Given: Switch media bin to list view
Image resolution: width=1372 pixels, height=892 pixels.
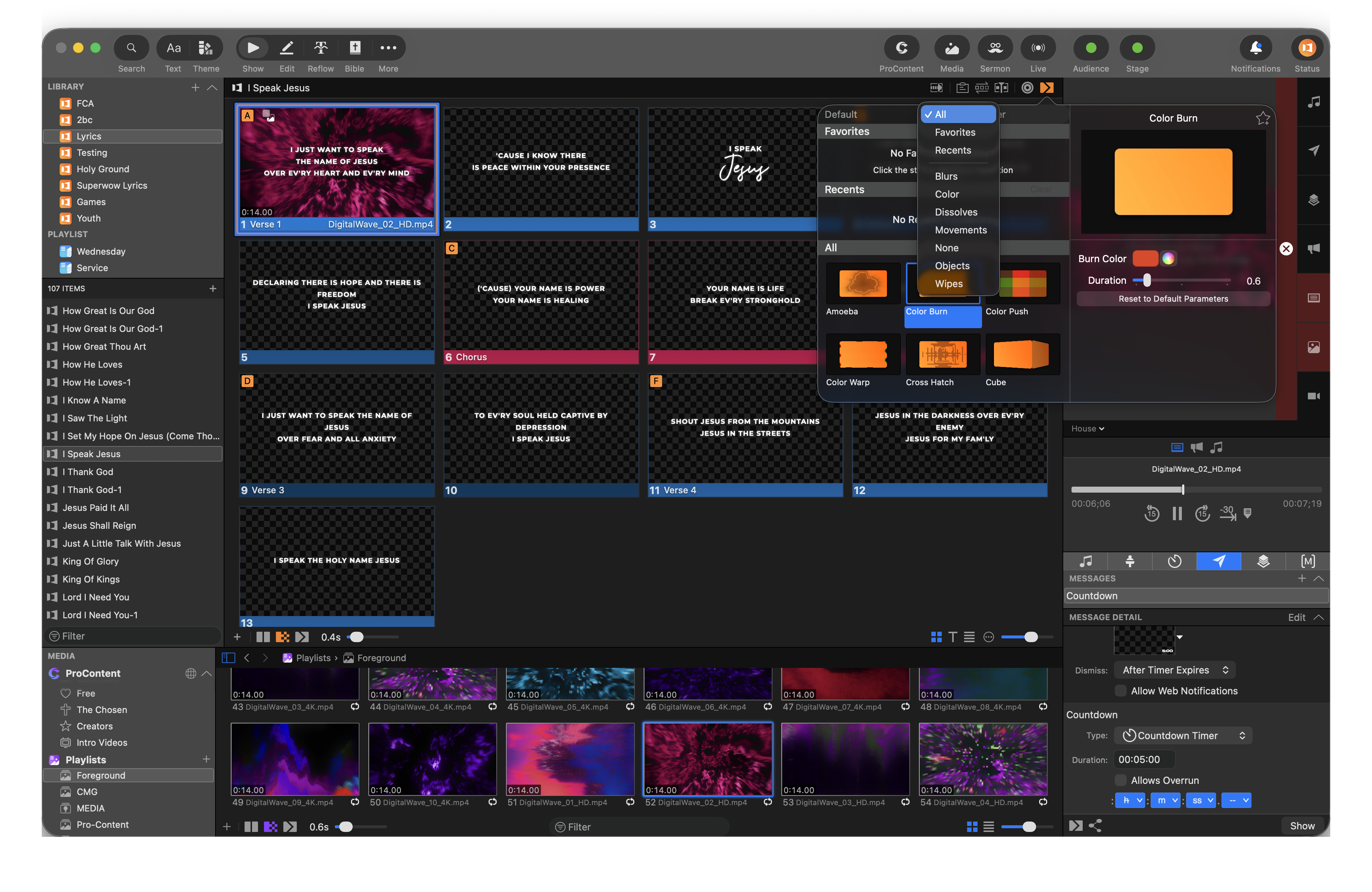Looking at the screenshot, I should (x=988, y=827).
